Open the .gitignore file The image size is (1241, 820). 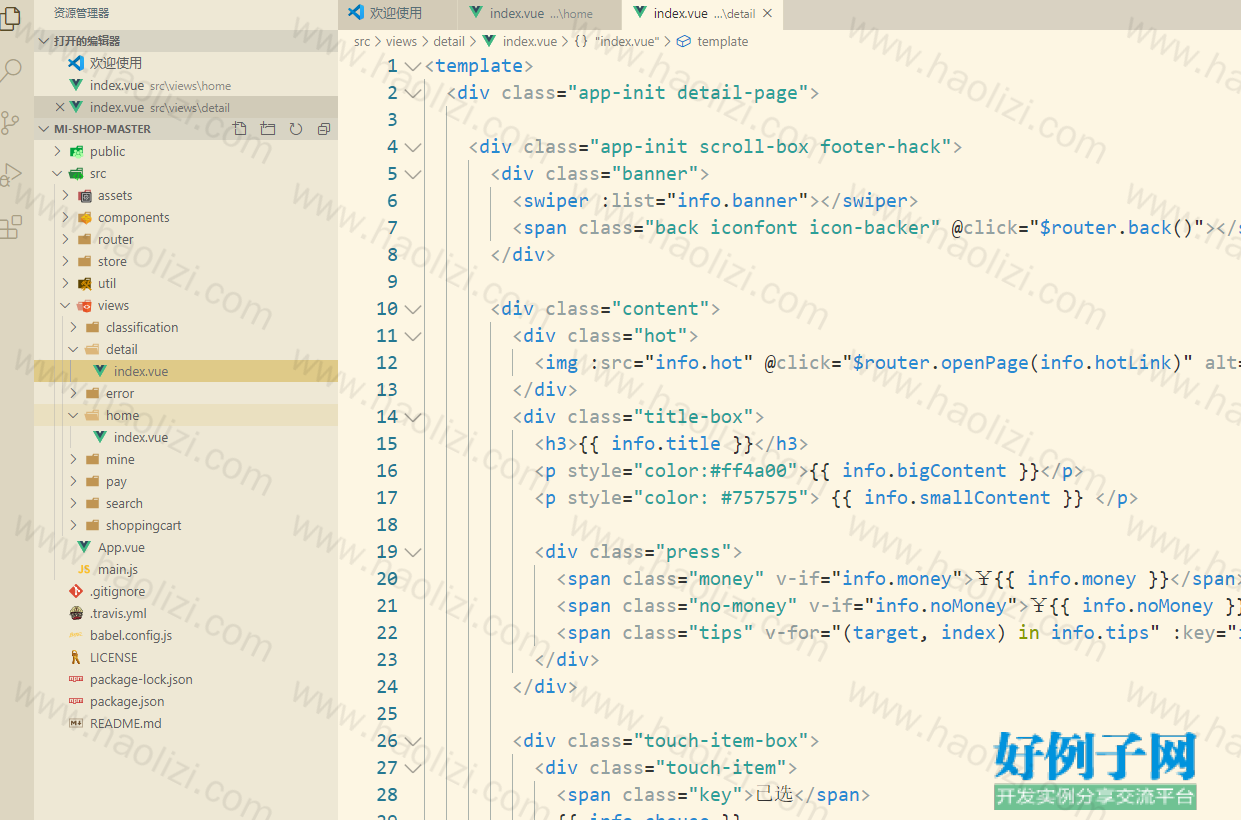point(185,592)
